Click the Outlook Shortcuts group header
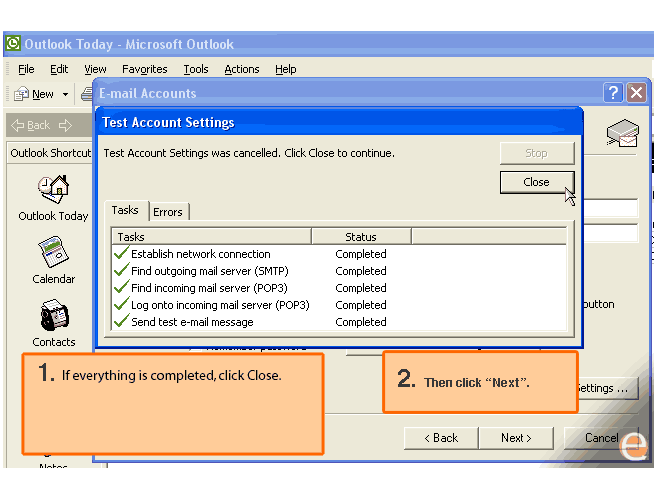This screenshot has width=657, height=500. [x=50, y=153]
